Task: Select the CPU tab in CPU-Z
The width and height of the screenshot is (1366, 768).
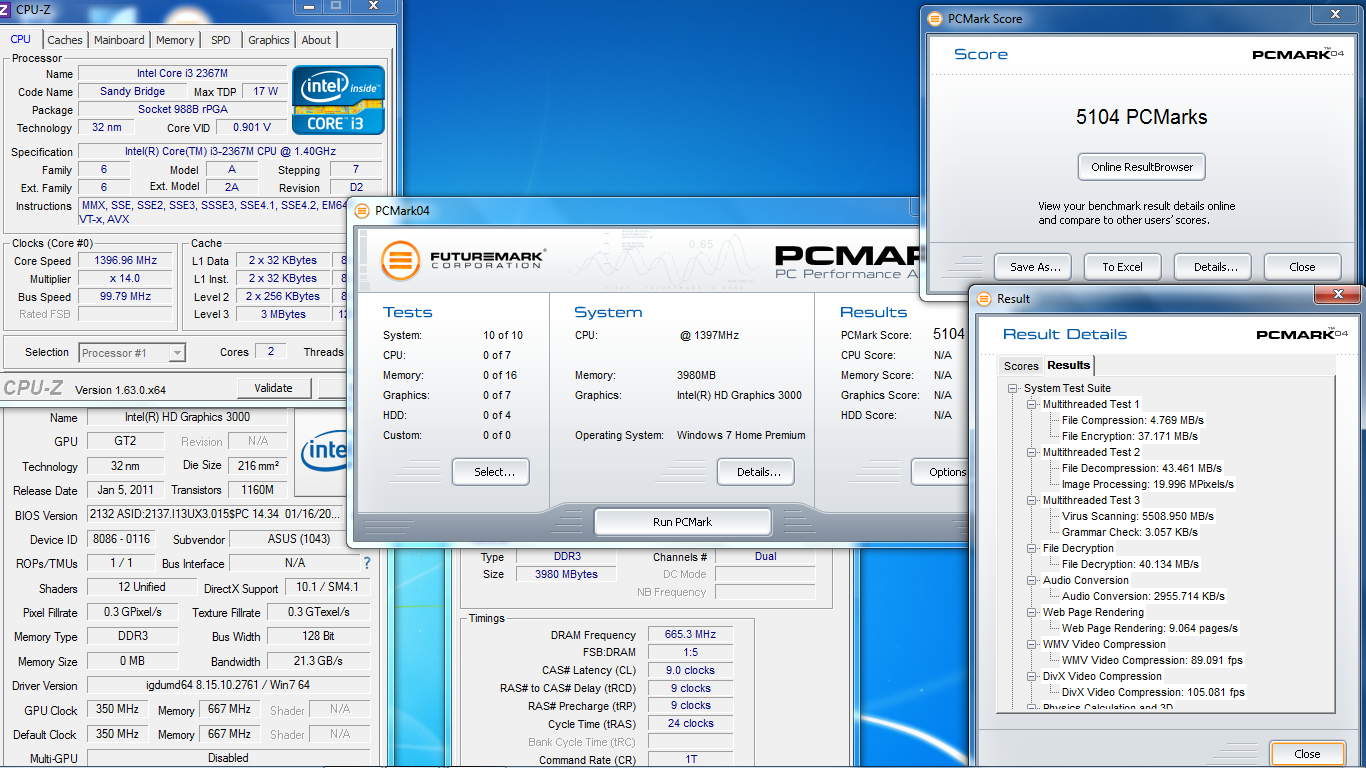Action: [x=21, y=39]
